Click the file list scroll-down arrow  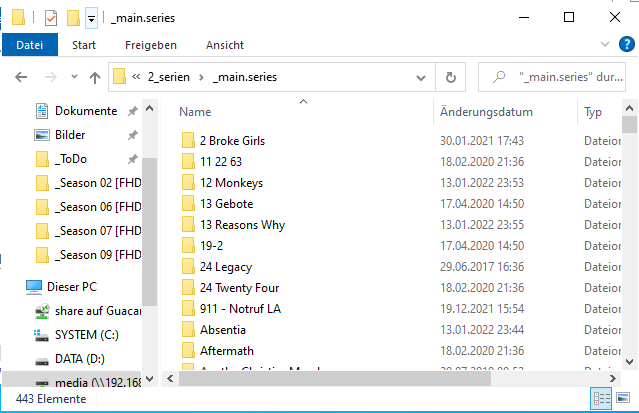pos(629,362)
